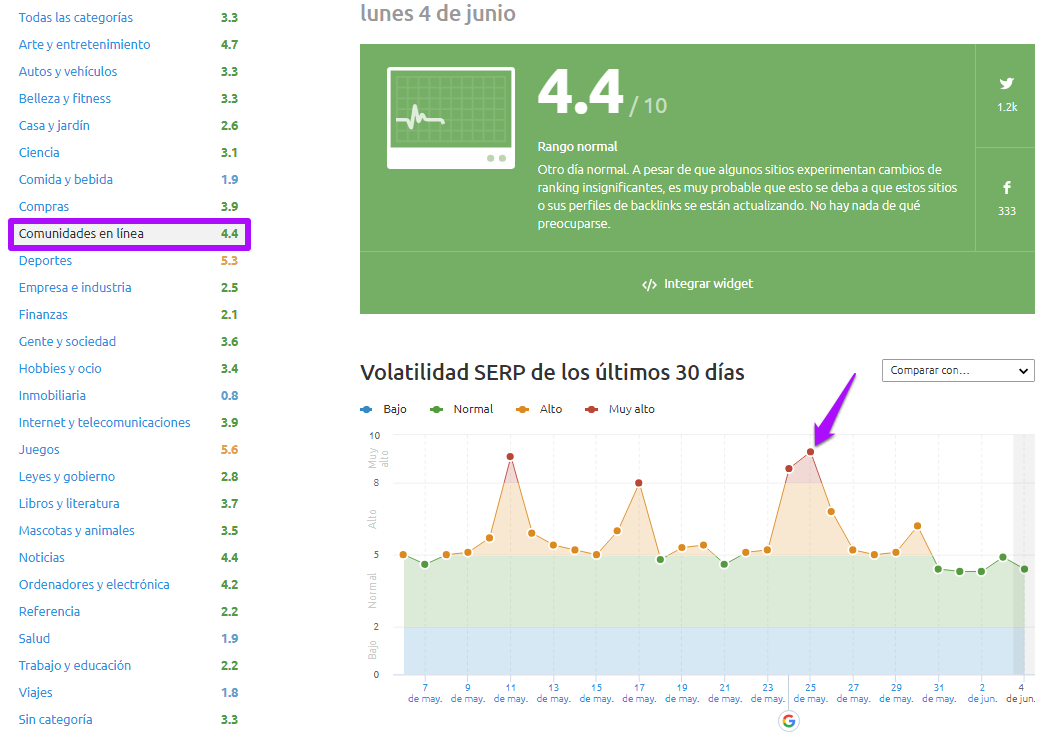Open the Juegos category
Image resolution: width=1055 pixels, height=742 pixels.
click(x=39, y=450)
